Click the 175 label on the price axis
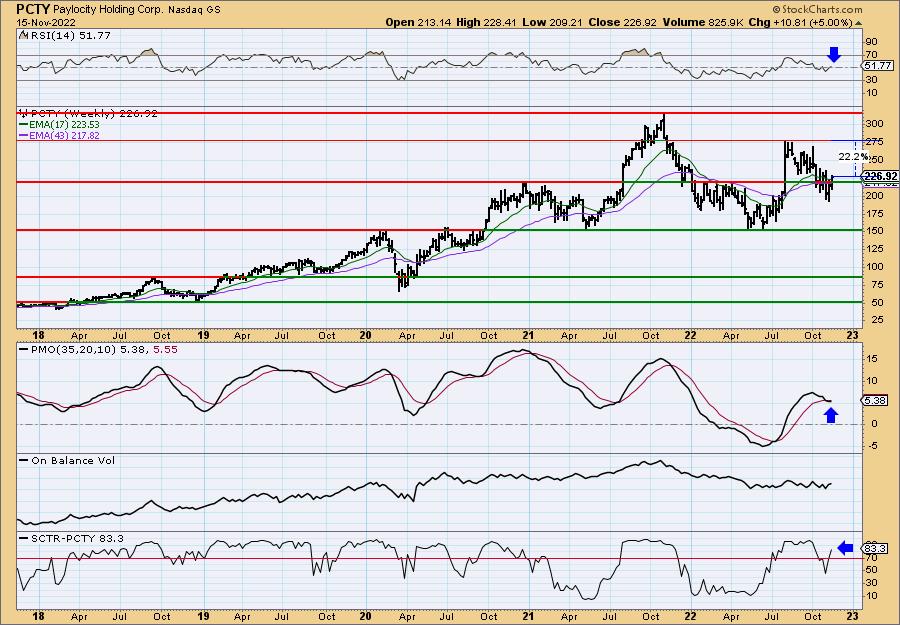The image size is (900, 625). coord(875,213)
